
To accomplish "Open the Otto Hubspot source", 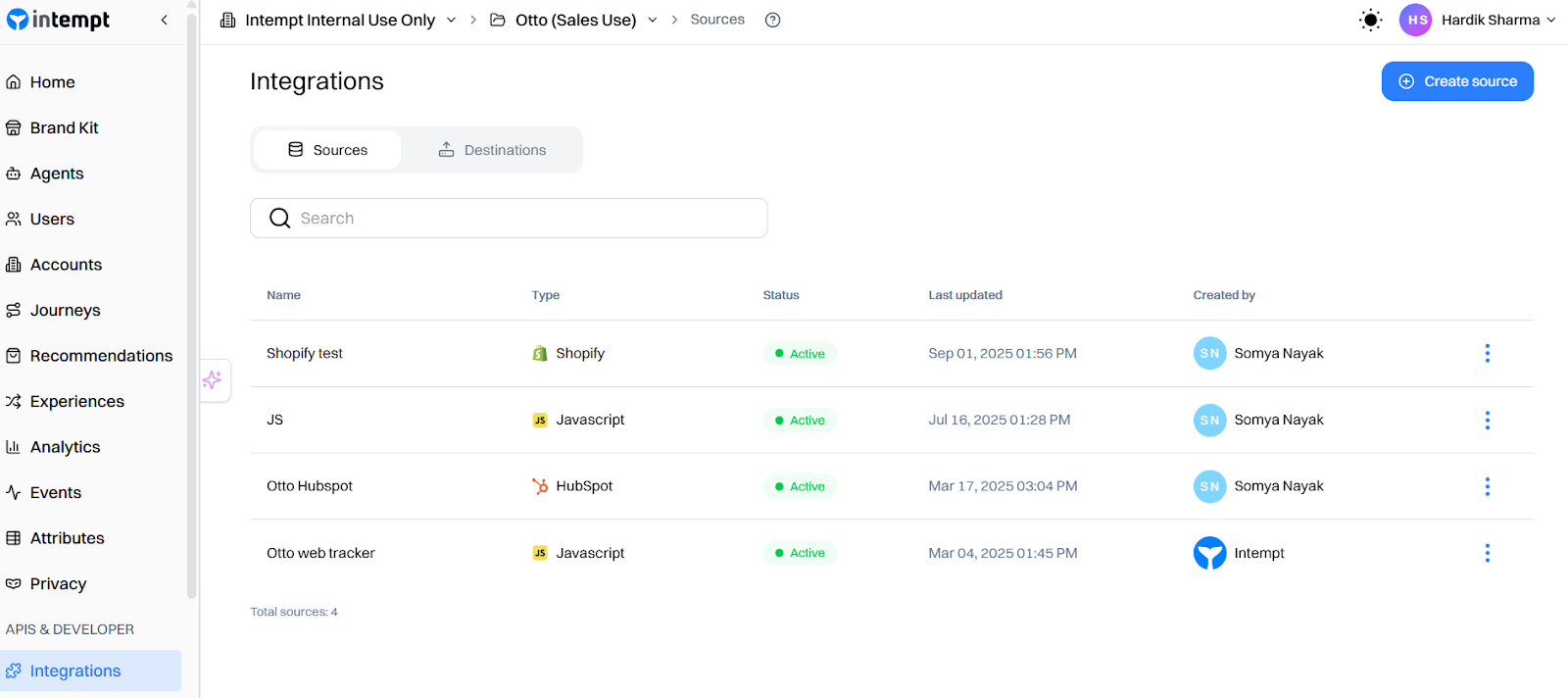I will [310, 486].
